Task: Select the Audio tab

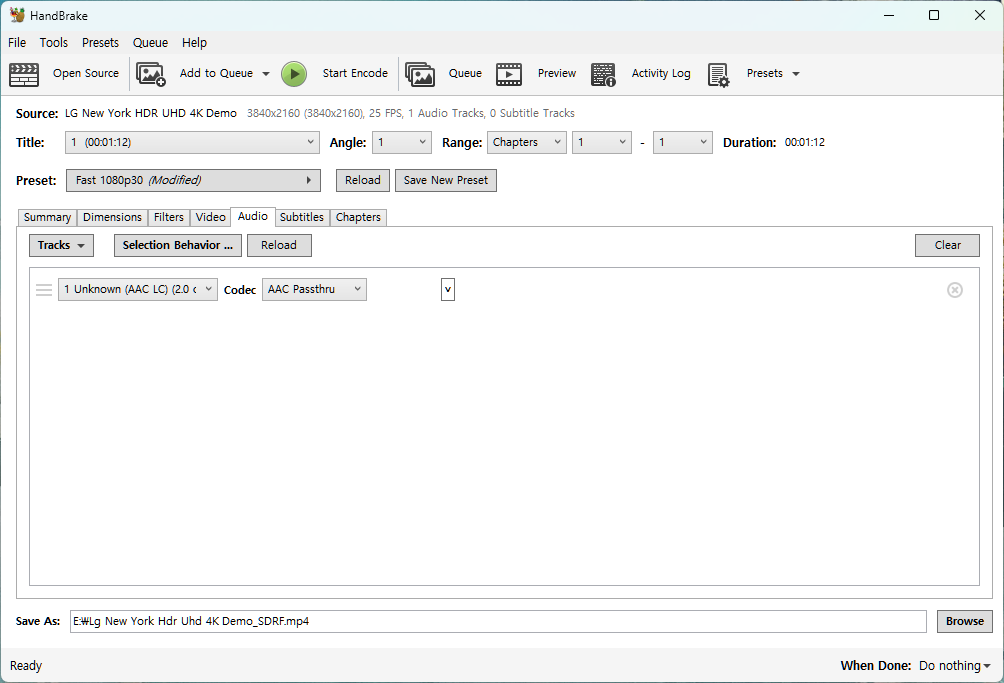Action: click(253, 216)
